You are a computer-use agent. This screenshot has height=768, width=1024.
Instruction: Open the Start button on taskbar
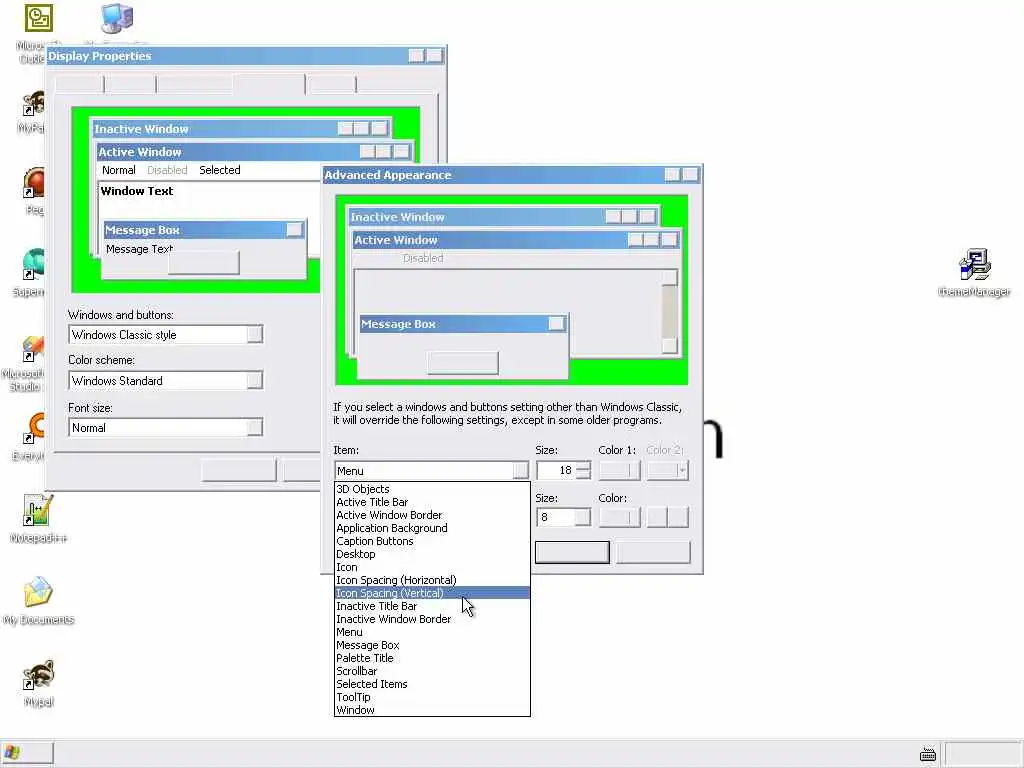point(27,754)
